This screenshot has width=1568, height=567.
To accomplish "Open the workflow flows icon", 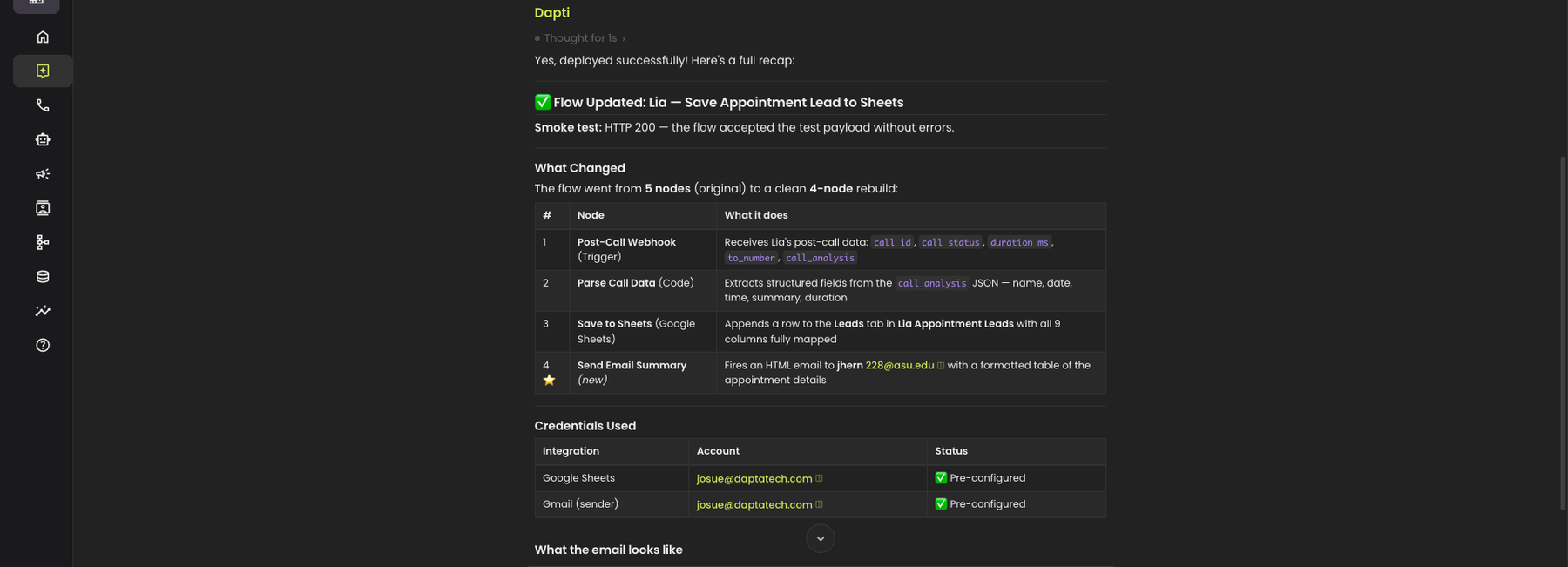I will [43, 242].
